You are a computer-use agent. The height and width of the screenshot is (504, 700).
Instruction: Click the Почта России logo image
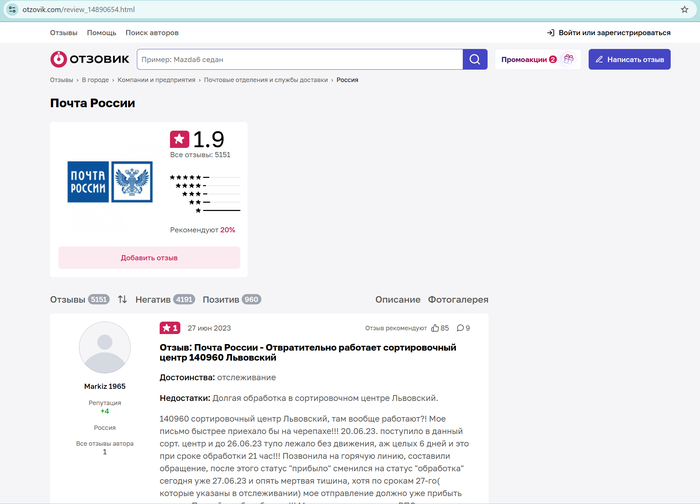(110, 182)
